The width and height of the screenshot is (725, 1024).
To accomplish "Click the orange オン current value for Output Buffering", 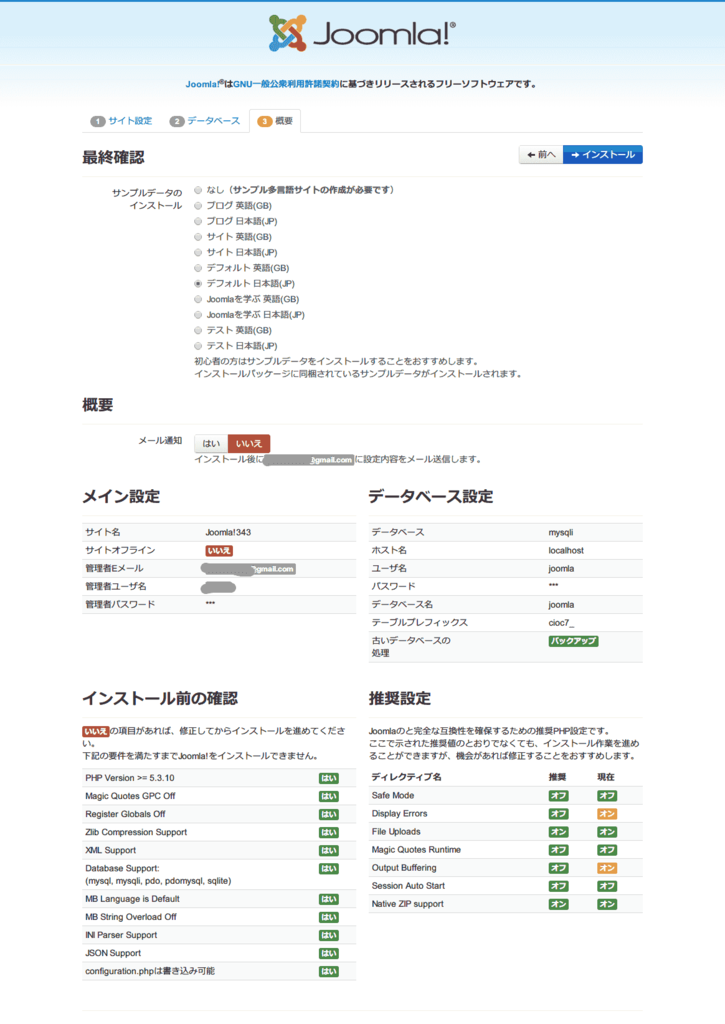I will pyautogui.click(x=607, y=869).
